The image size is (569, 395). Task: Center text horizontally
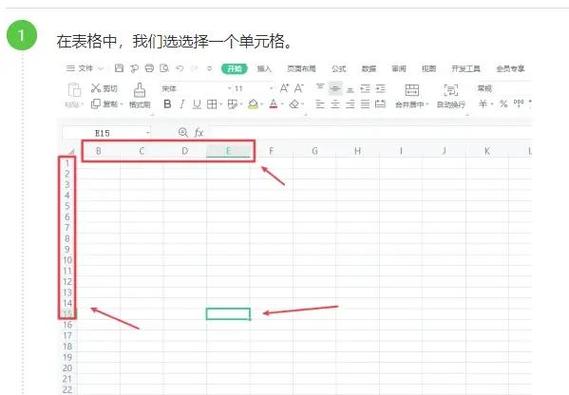[x=335, y=104]
